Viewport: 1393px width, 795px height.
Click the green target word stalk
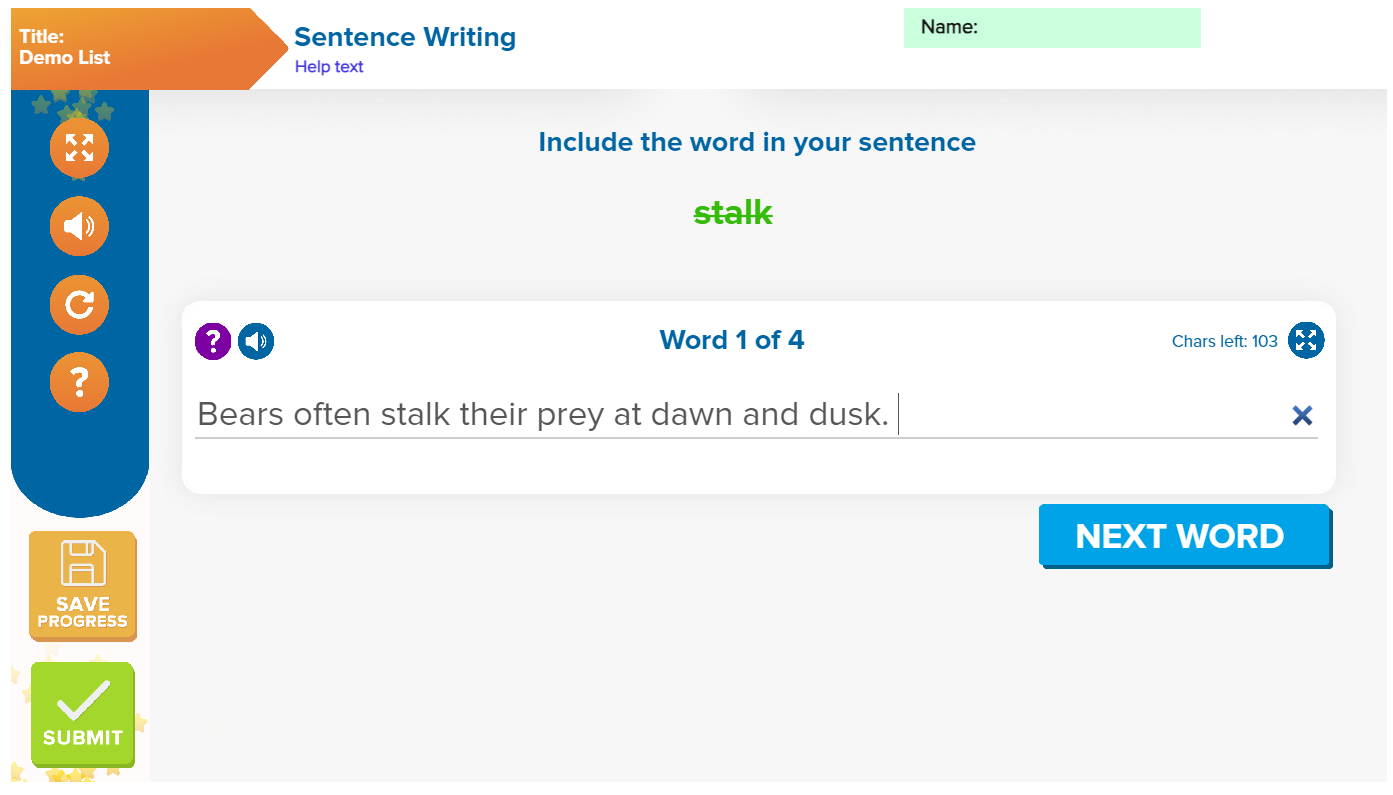tap(733, 213)
